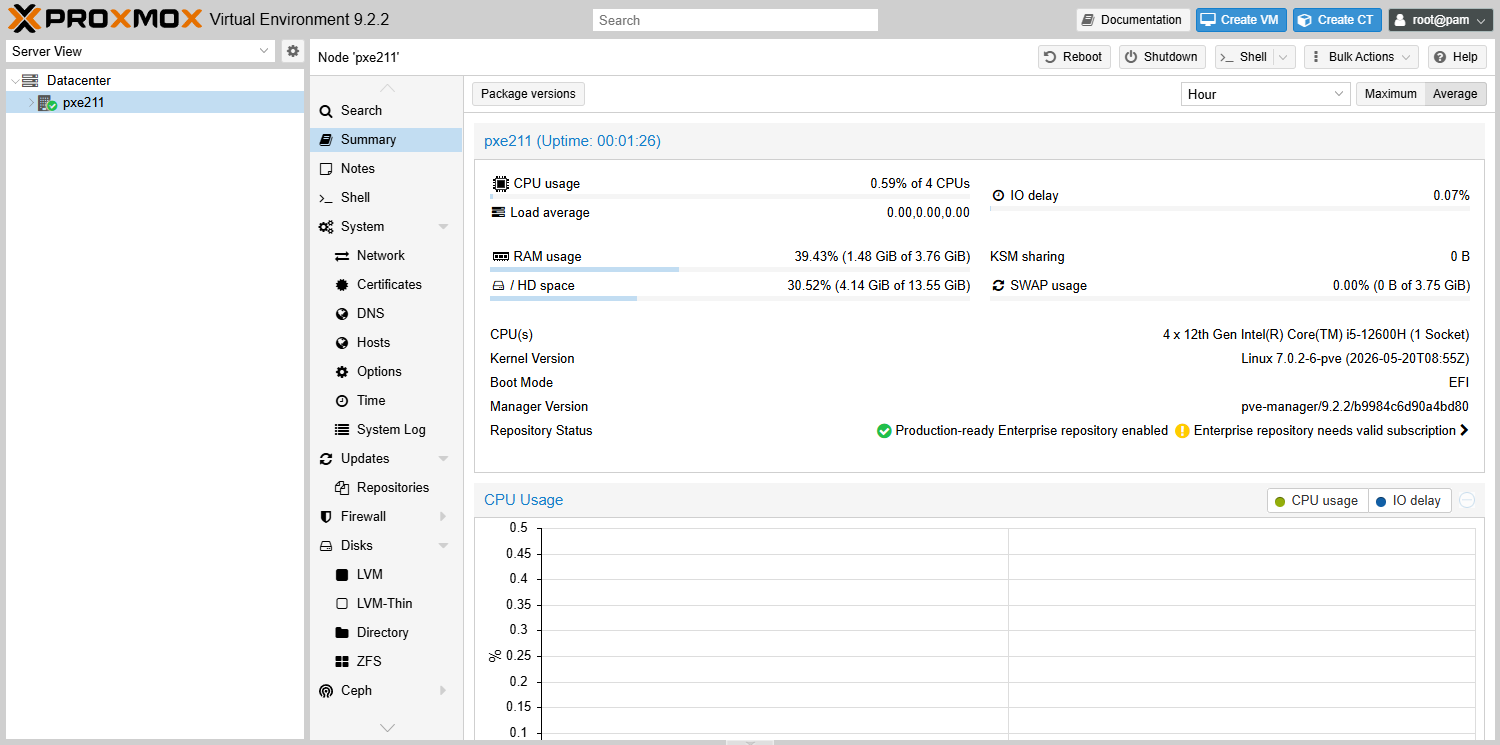
Task: Click the Options gear icon
Action: pyautogui.click(x=342, y=372)
